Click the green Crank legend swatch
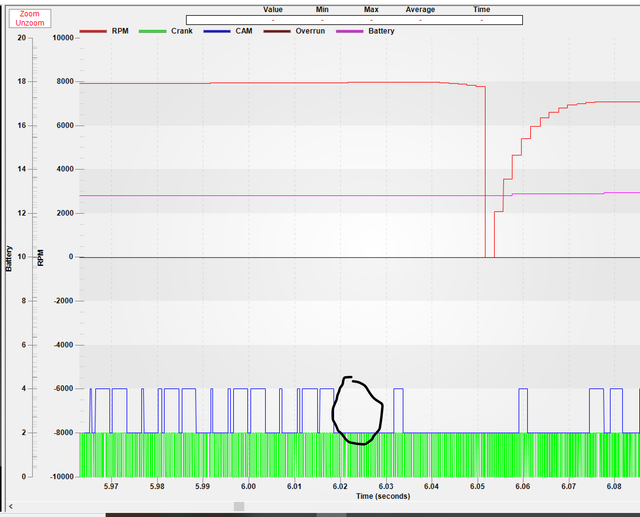 pos(153,31)
